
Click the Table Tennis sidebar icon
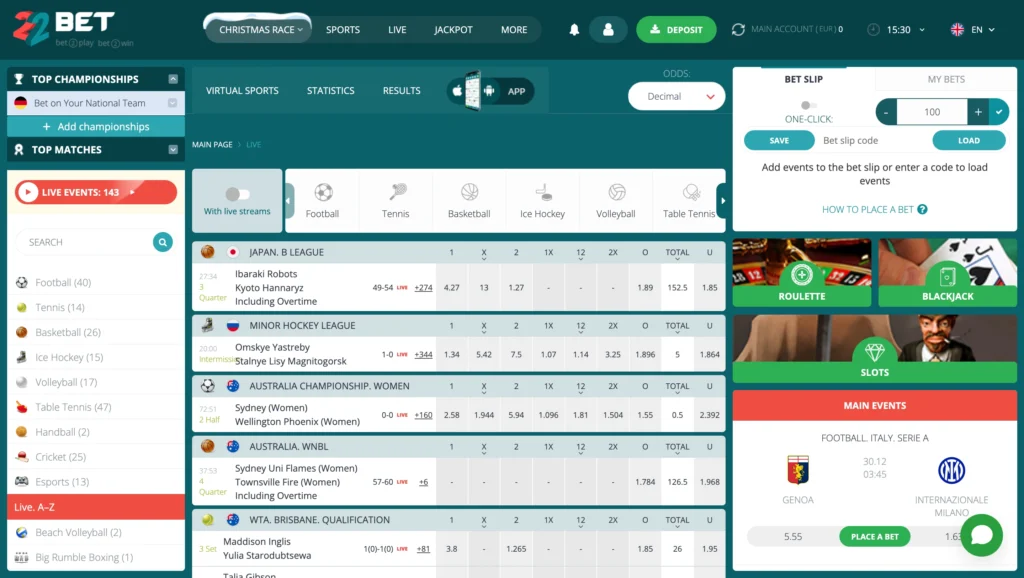point(22,407)
